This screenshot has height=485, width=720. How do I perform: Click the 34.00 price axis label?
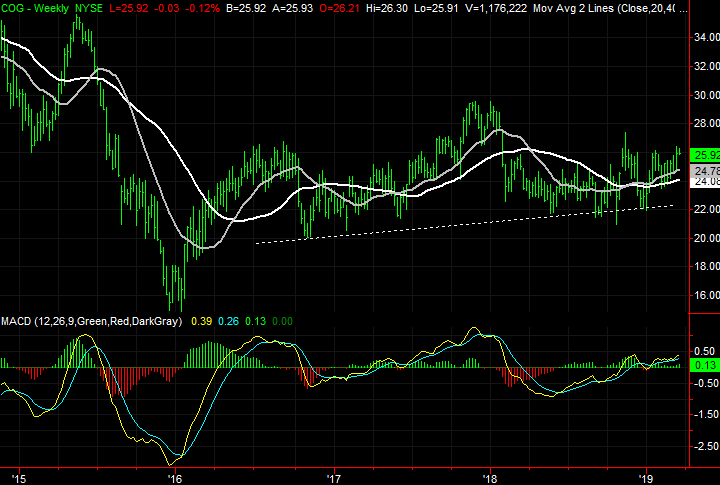703,38
